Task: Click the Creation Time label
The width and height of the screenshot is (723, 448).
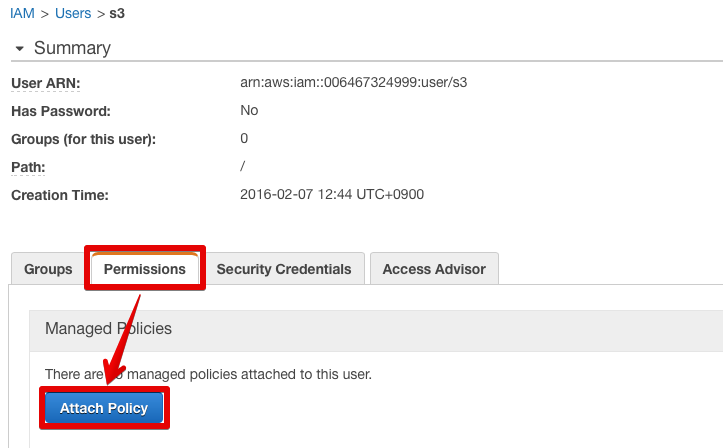Action: pyautogui.click(x=60, y=195)
